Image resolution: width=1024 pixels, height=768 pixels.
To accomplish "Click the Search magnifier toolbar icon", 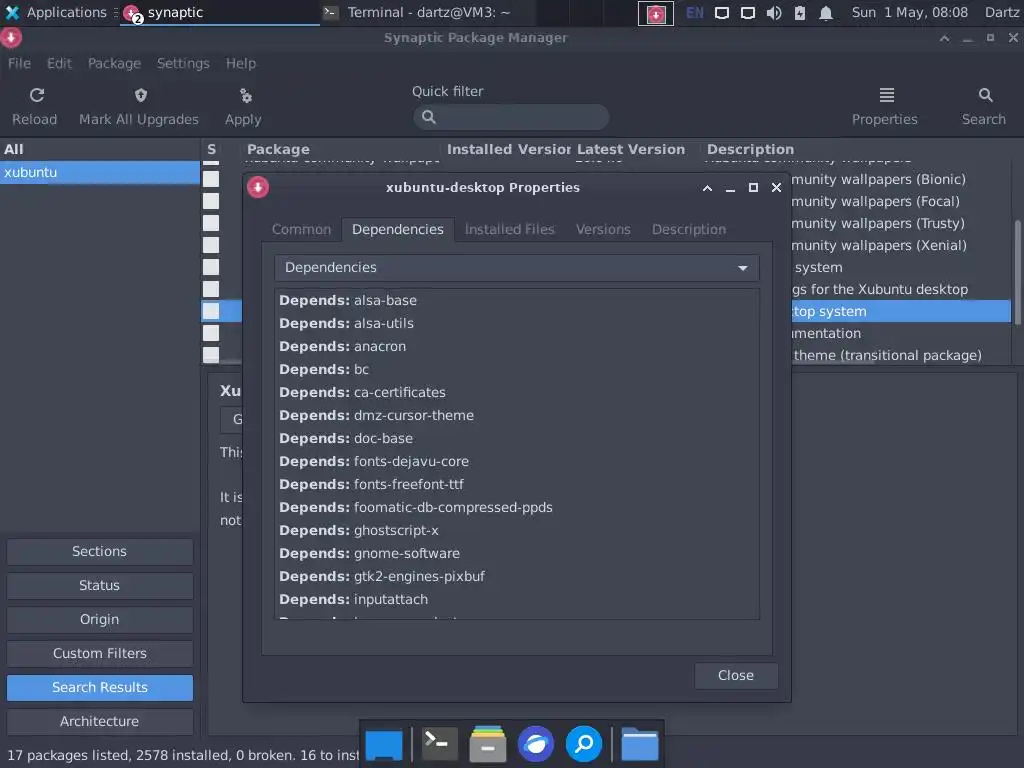I will [985, 95].
